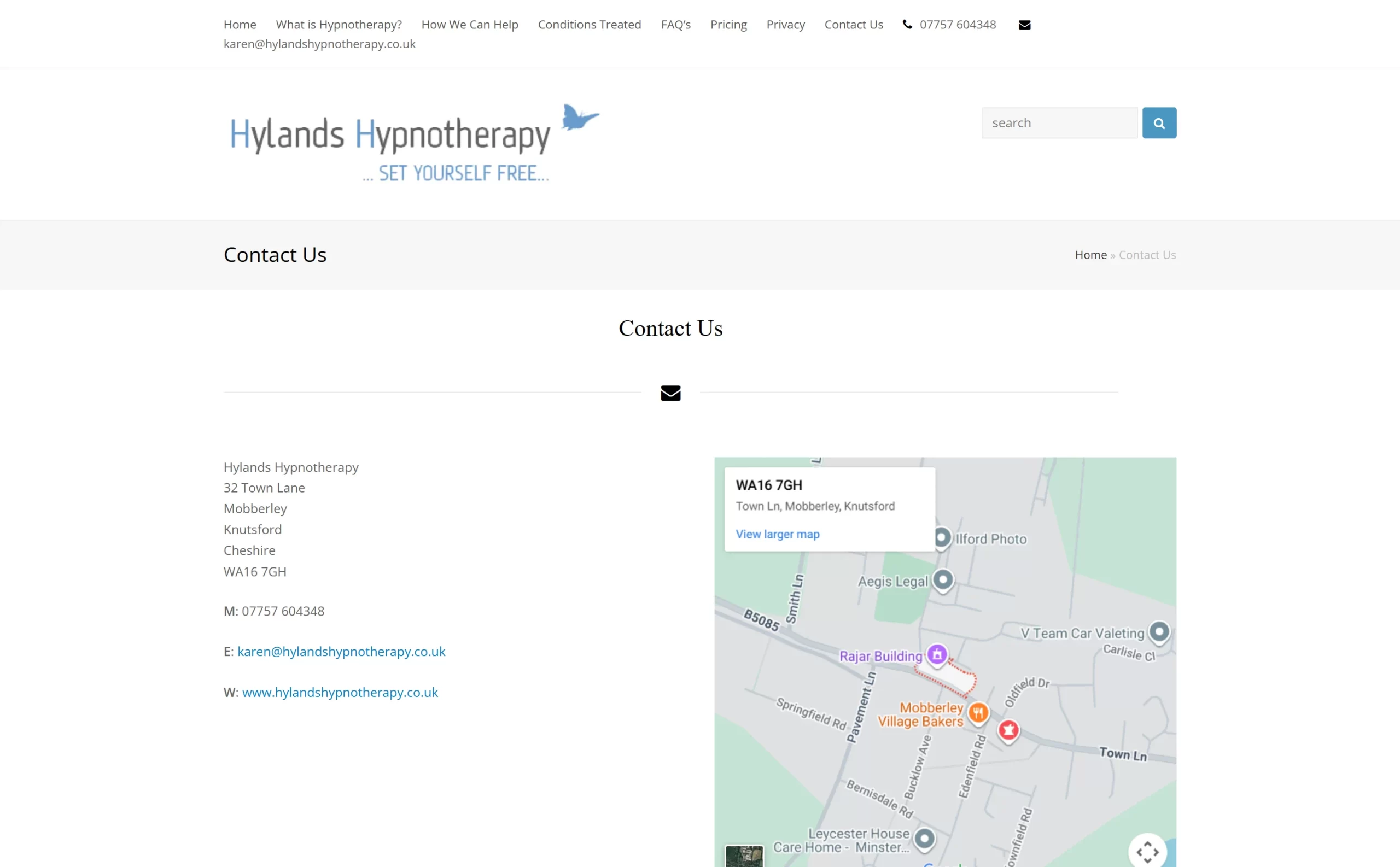Click the map pan control button
Viewport: 1400px width, 867px height.
pyautogui.click(x=1147, y=852)
